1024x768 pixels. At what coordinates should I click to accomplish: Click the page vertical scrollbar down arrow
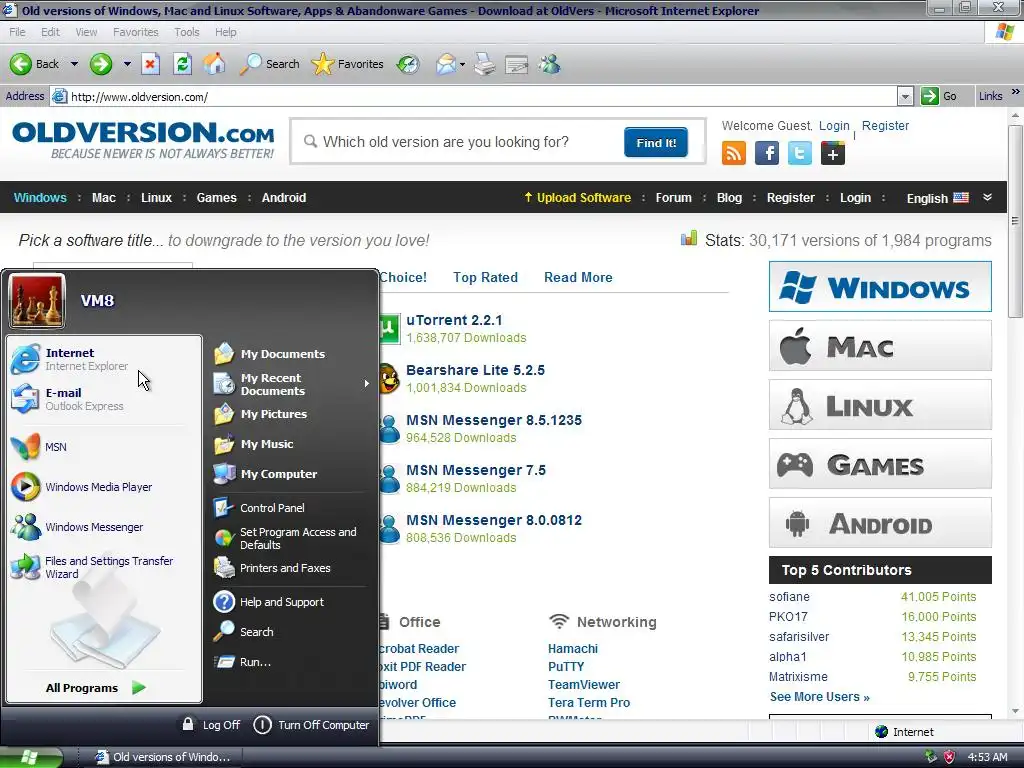point(1016,711)
